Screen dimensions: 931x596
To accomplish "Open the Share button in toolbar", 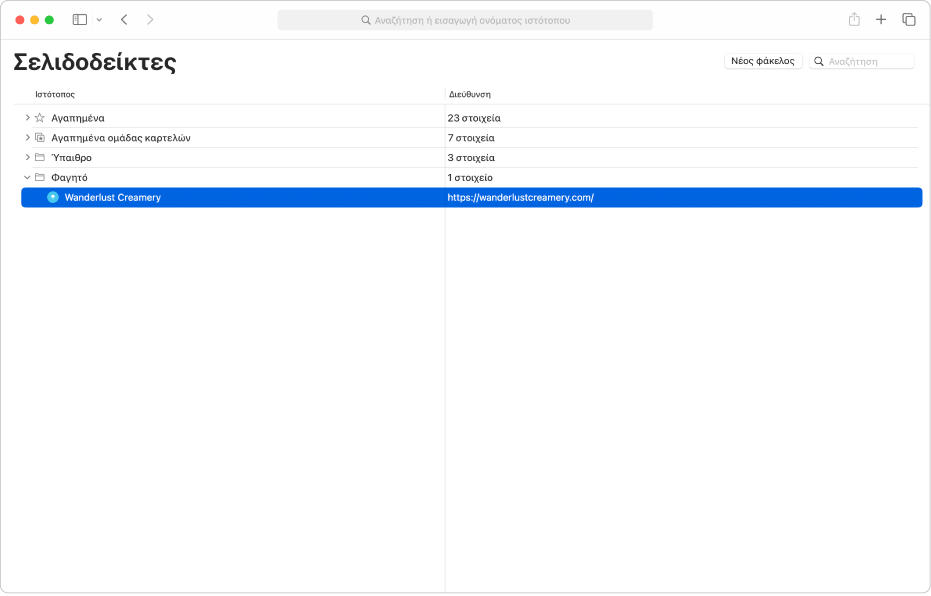I will (854, 20).
